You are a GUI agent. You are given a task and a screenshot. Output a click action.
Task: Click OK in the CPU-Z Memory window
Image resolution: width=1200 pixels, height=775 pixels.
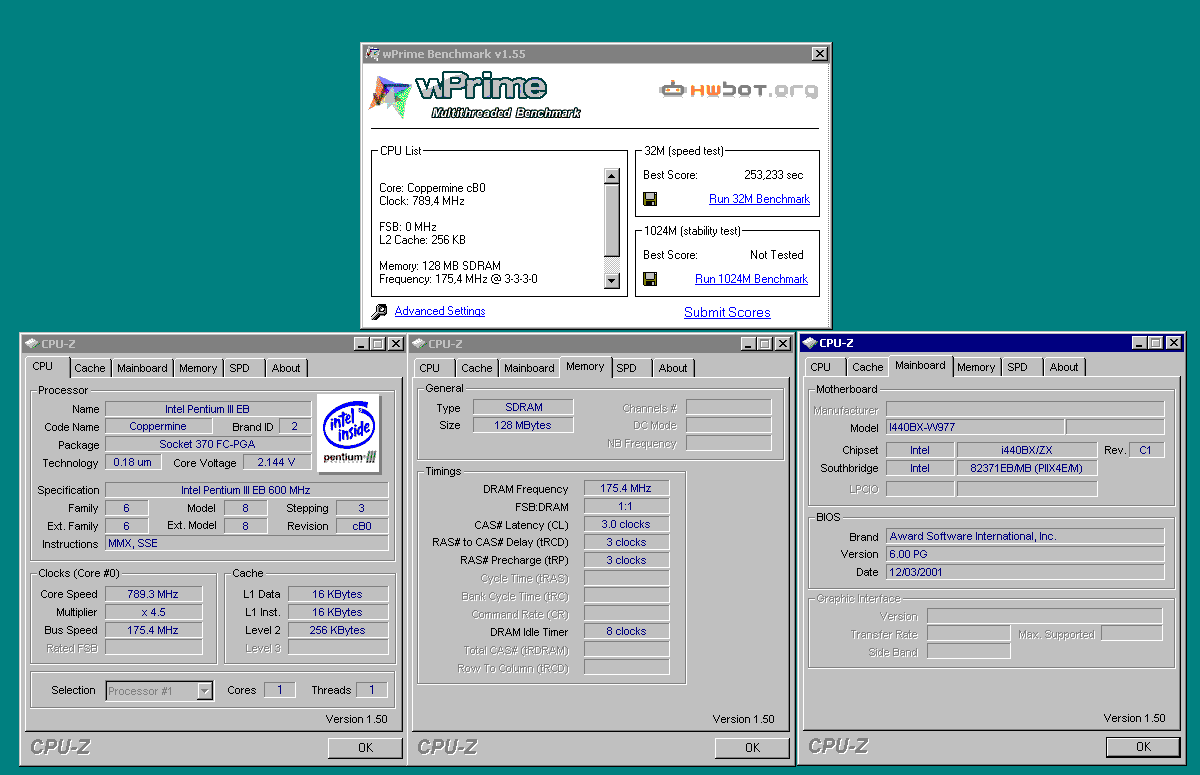click(x=752, y=747)
